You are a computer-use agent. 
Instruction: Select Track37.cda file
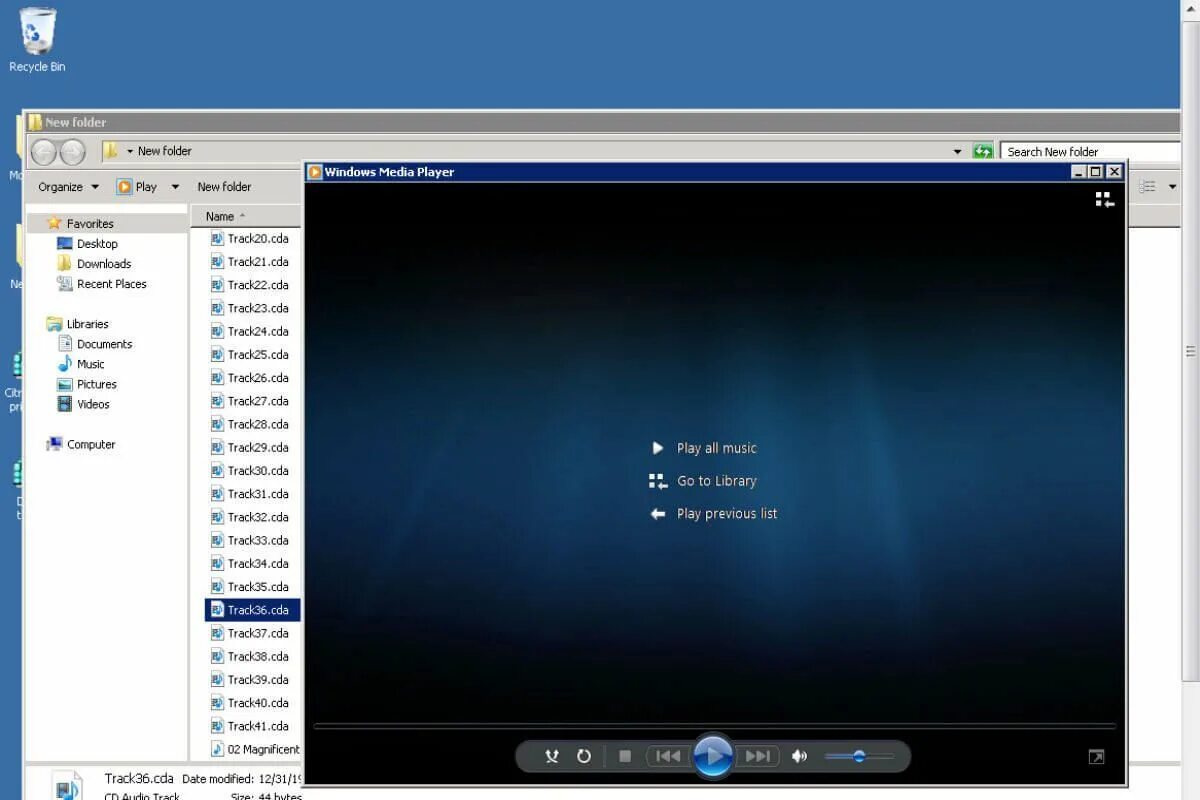click(250, 633)
